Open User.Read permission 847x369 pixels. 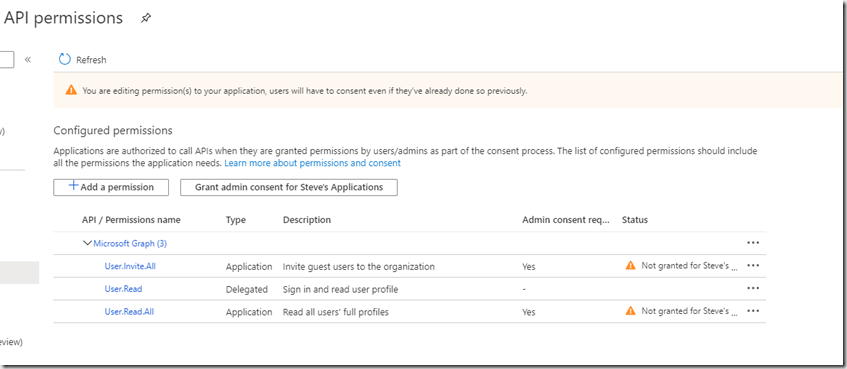pyautogui.click(x=123, y=289)
